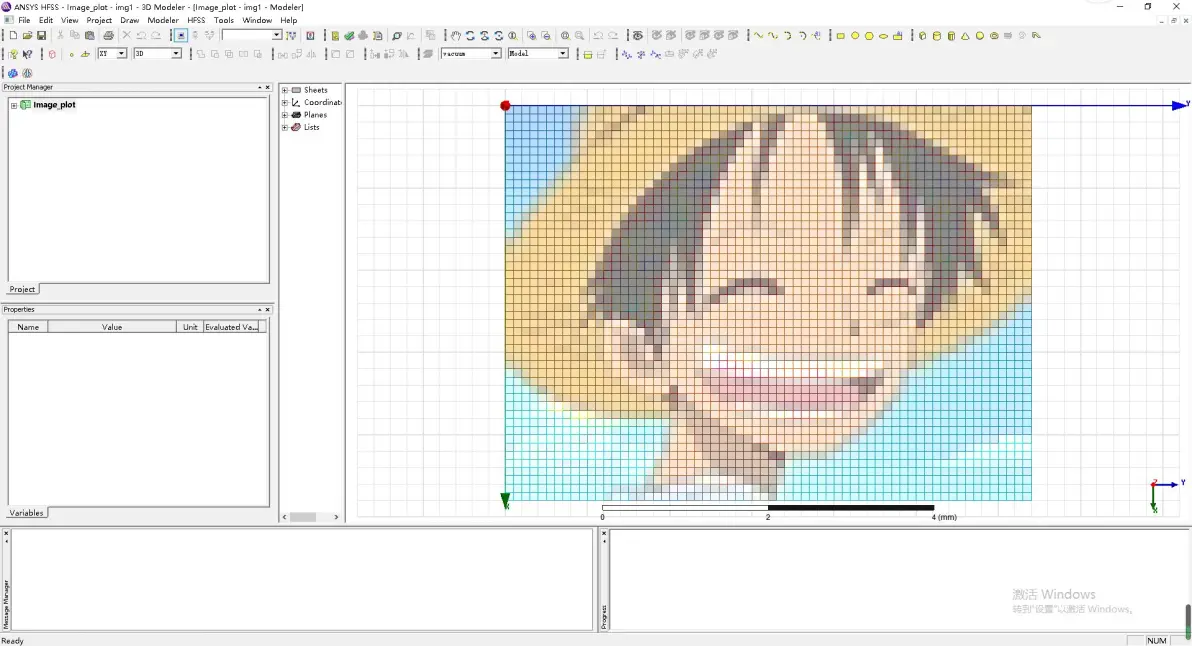This screenshot has height=646, width=1192.
Task: Click the Show/Hide objects eye icon
Action: tap(638, 36)
